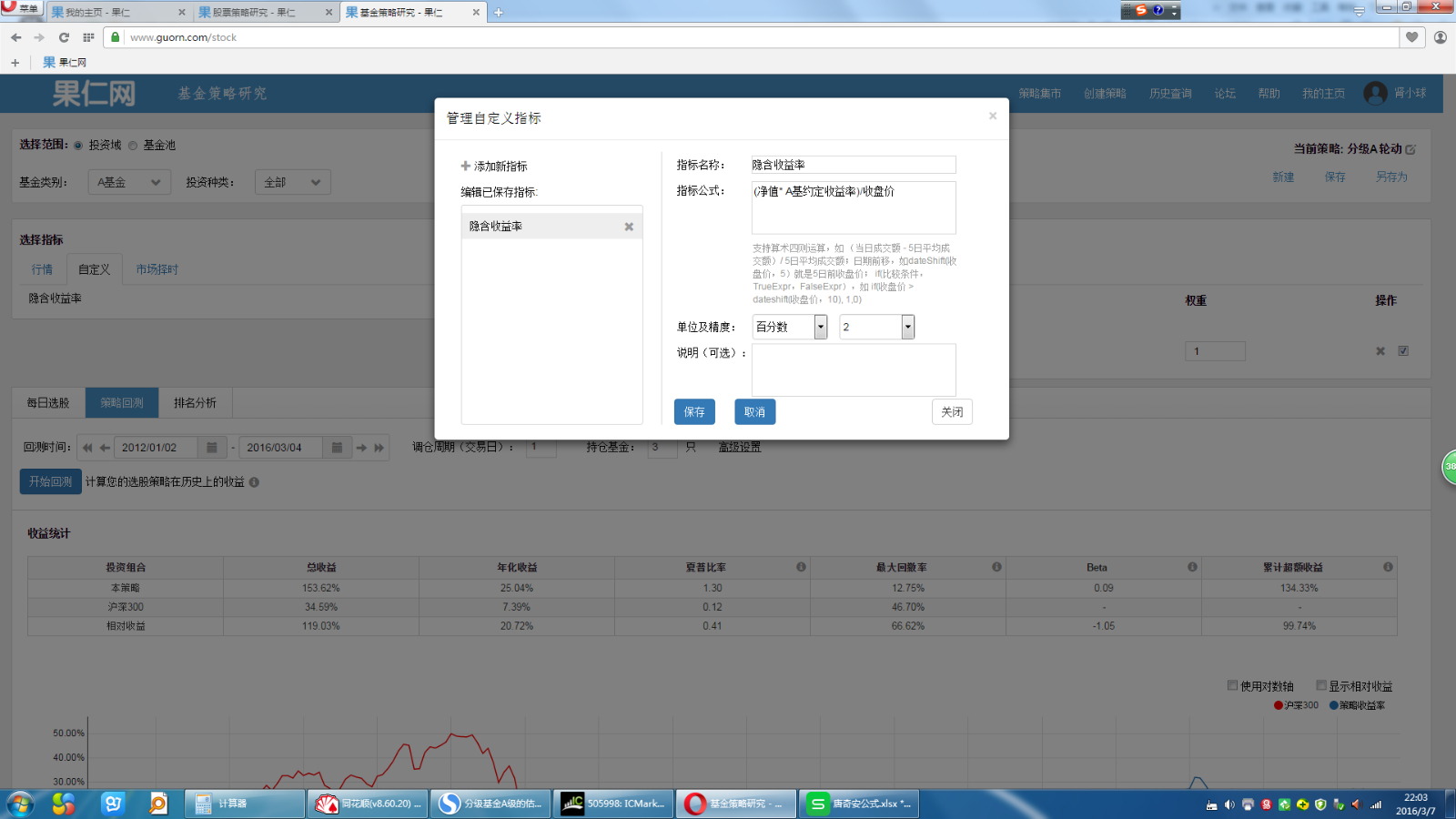Click the browser back arrow

point(16,37)
